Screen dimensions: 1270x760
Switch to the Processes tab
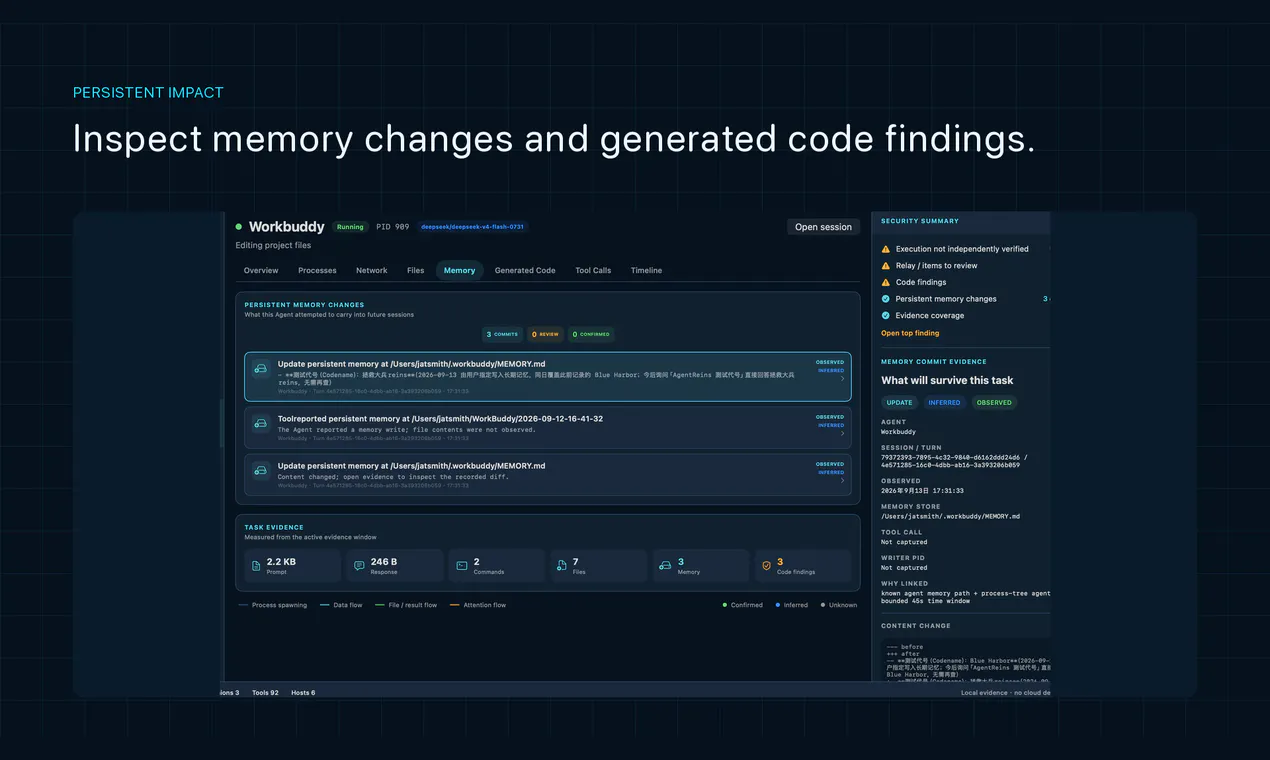pyautogui.click(x=317, y=270)
